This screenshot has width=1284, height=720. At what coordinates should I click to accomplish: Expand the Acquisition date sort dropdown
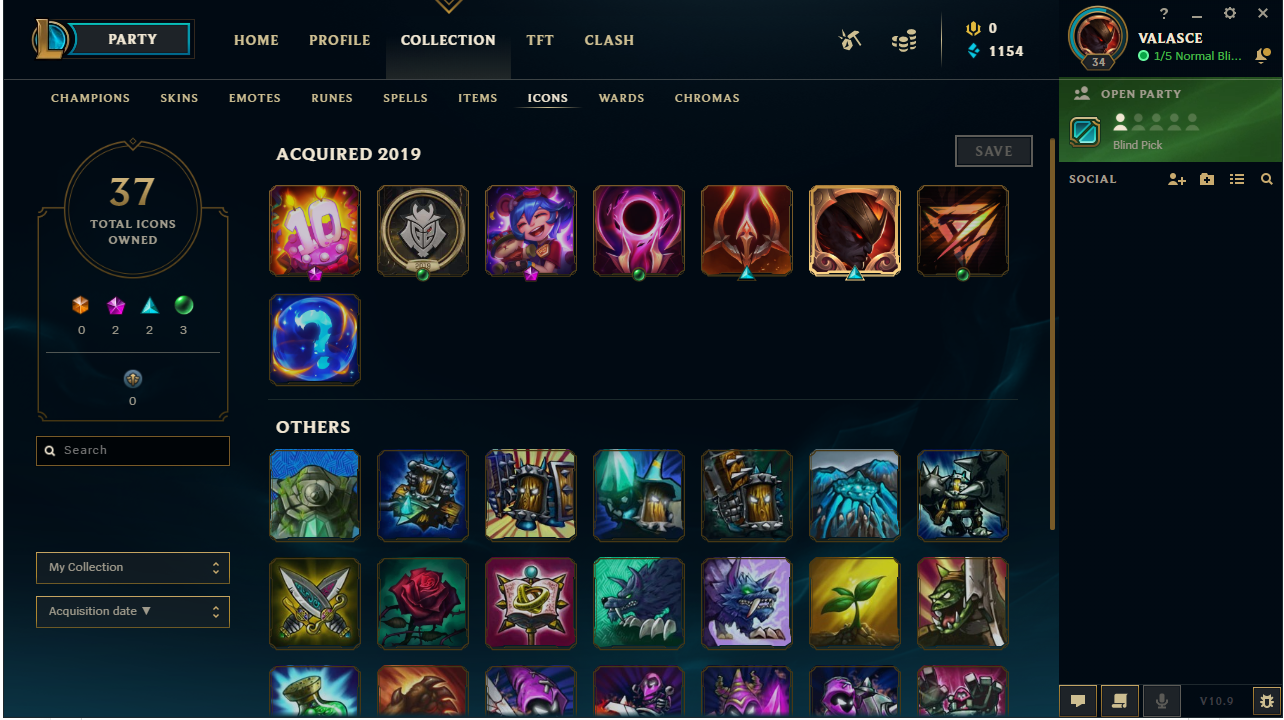[133, 612]
